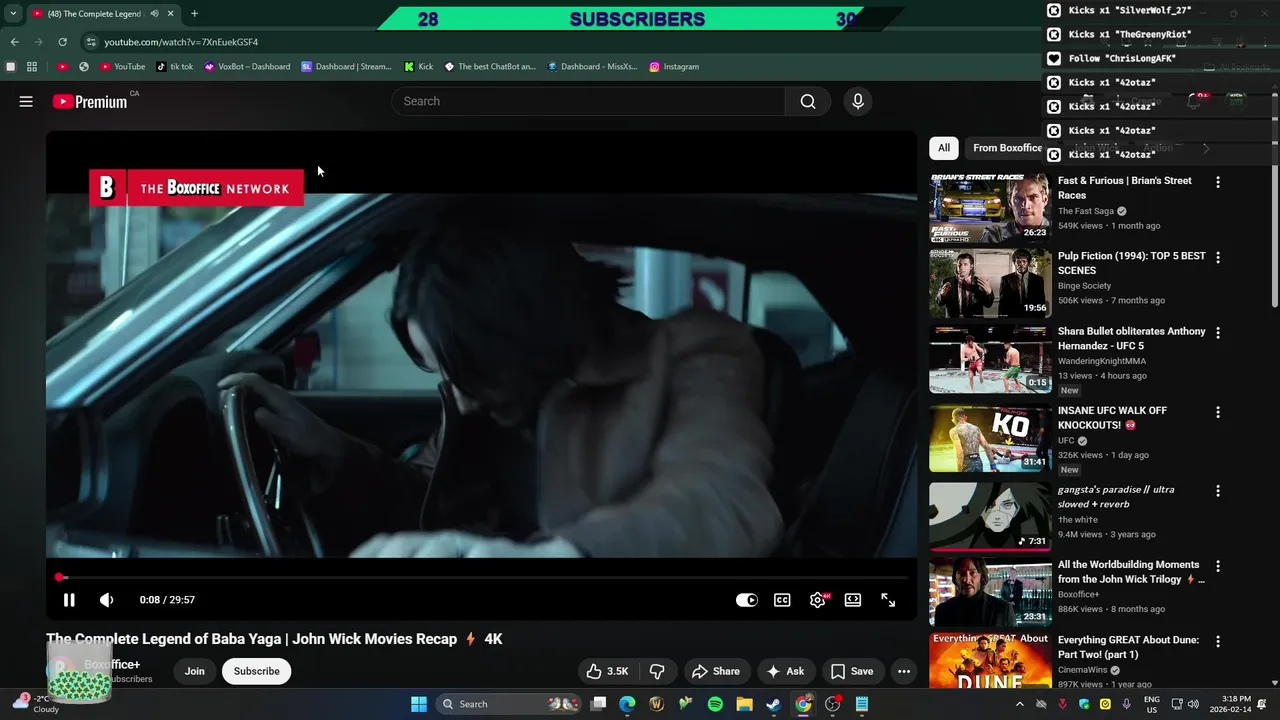This screenshot has width=1280, height=720.
Task: Mute tab via speaker icon
Action: (x=154, y=14)
